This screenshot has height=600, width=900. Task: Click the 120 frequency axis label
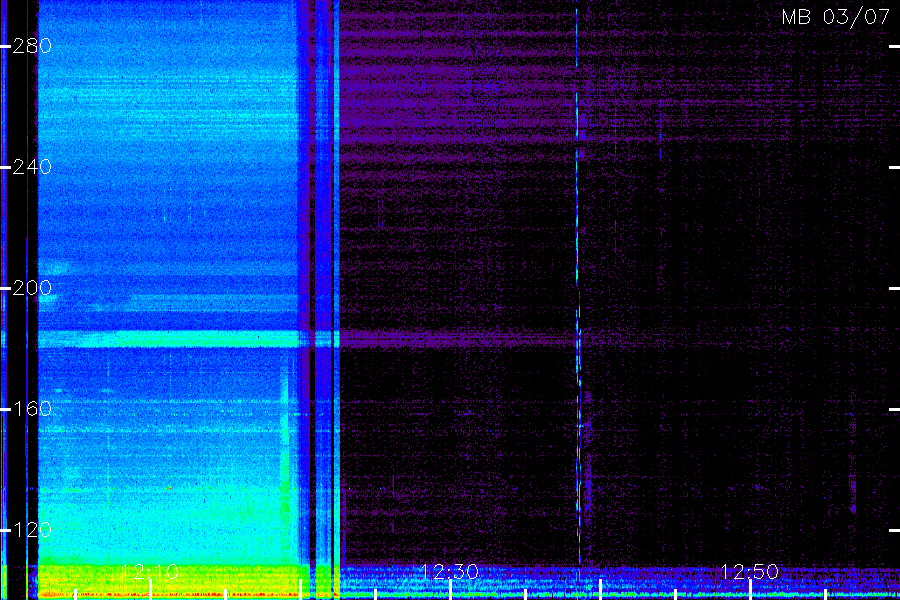(x=32, y=529)
